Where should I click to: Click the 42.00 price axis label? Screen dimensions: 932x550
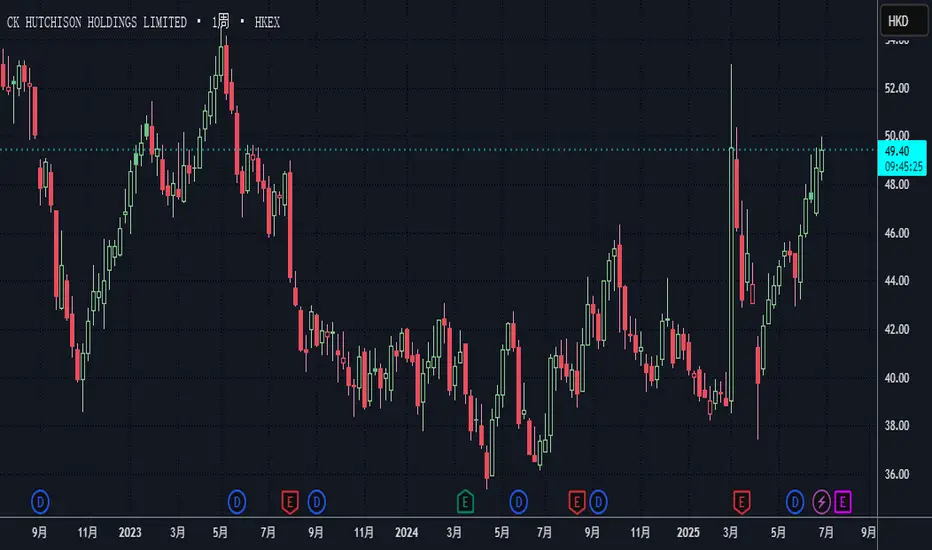pos(896,329)
